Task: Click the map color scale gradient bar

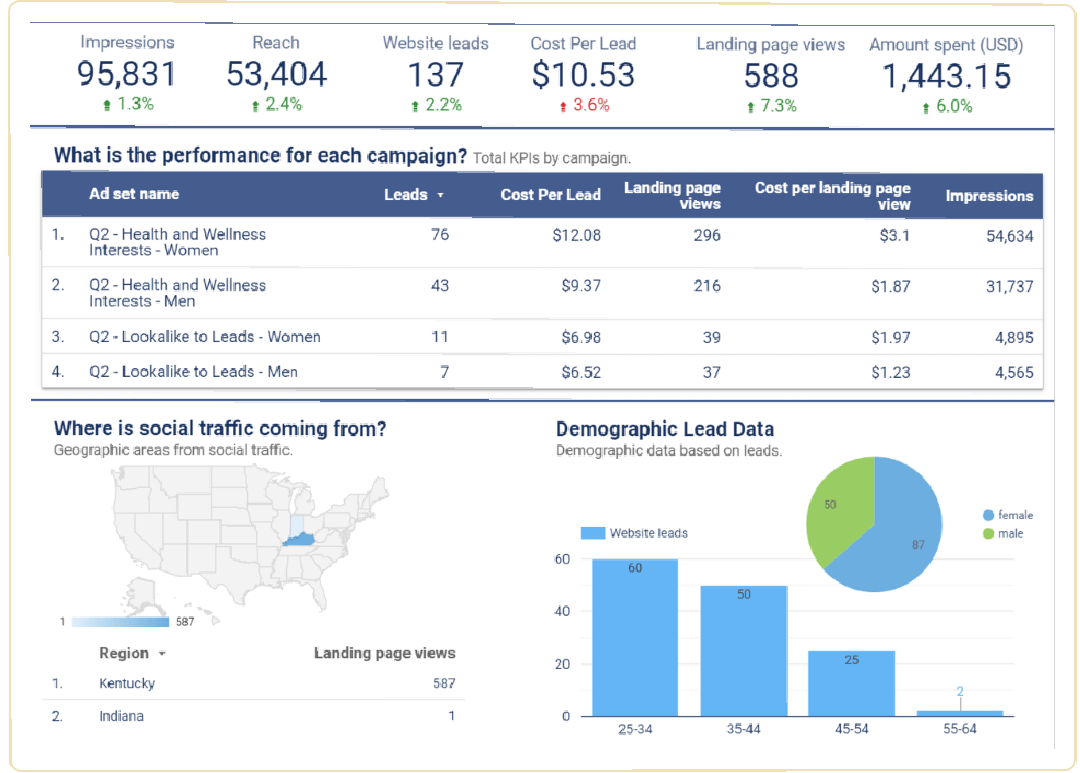Action: [x=120, y=622]
